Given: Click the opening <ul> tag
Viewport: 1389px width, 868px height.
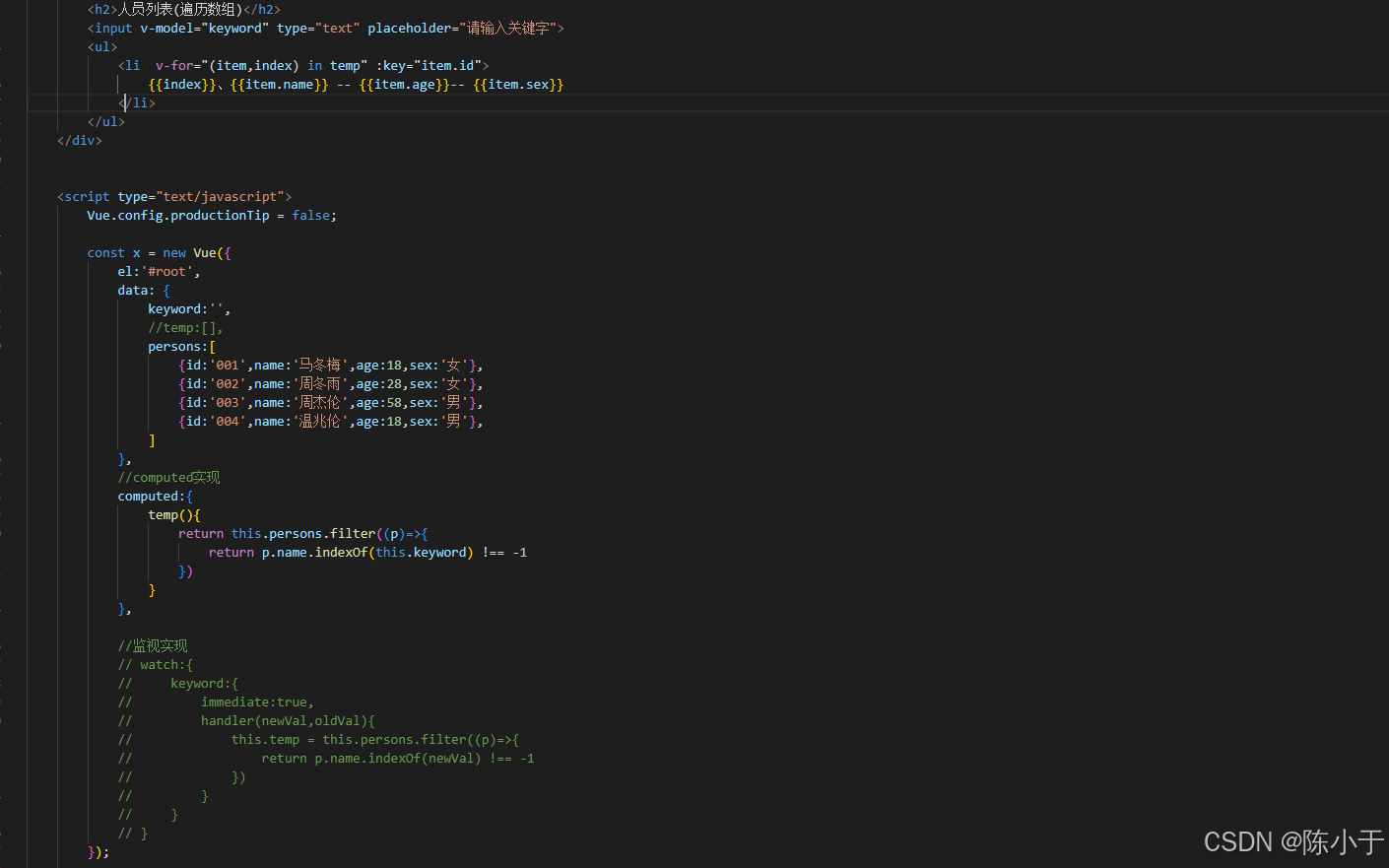Looking at the screenshot, I should click(x=102, y=46).
